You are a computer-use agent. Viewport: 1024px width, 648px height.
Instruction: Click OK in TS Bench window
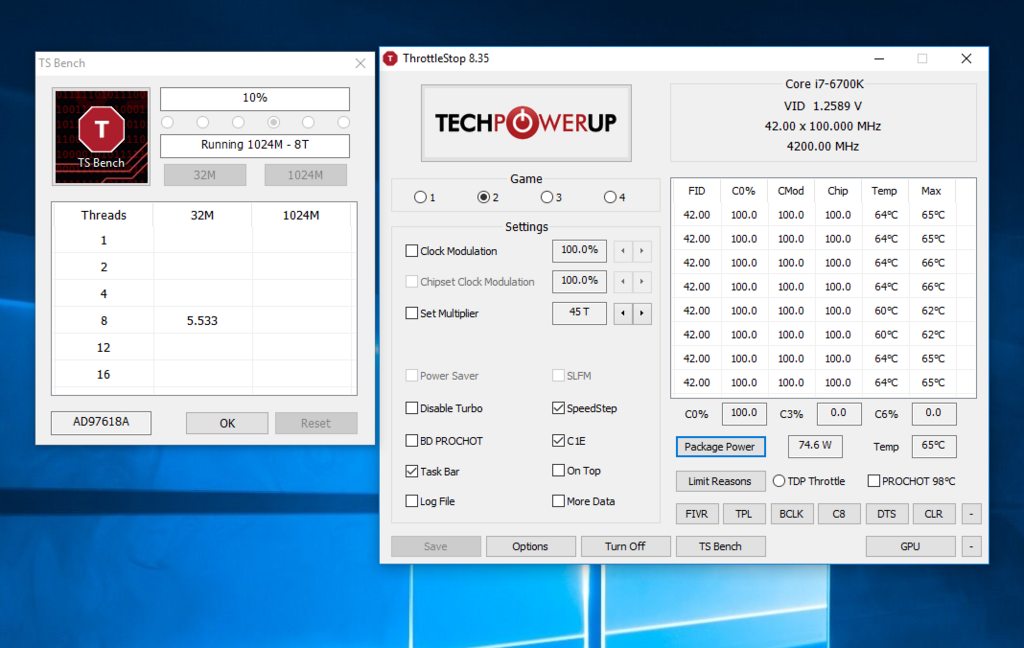click(227, 423)
